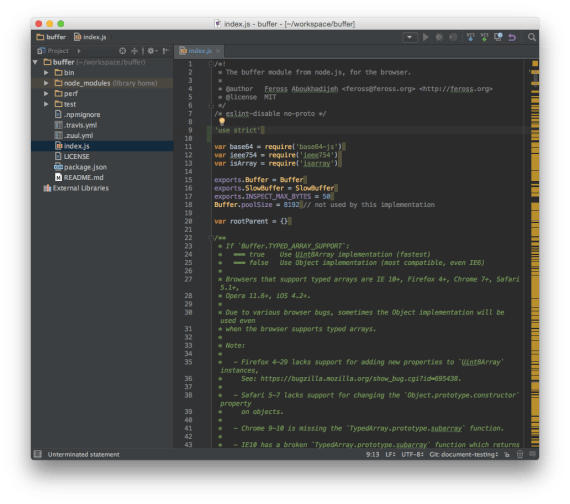Close the index.js editor tab
Viewport: 570px width, 504px height.
[218, 51]
